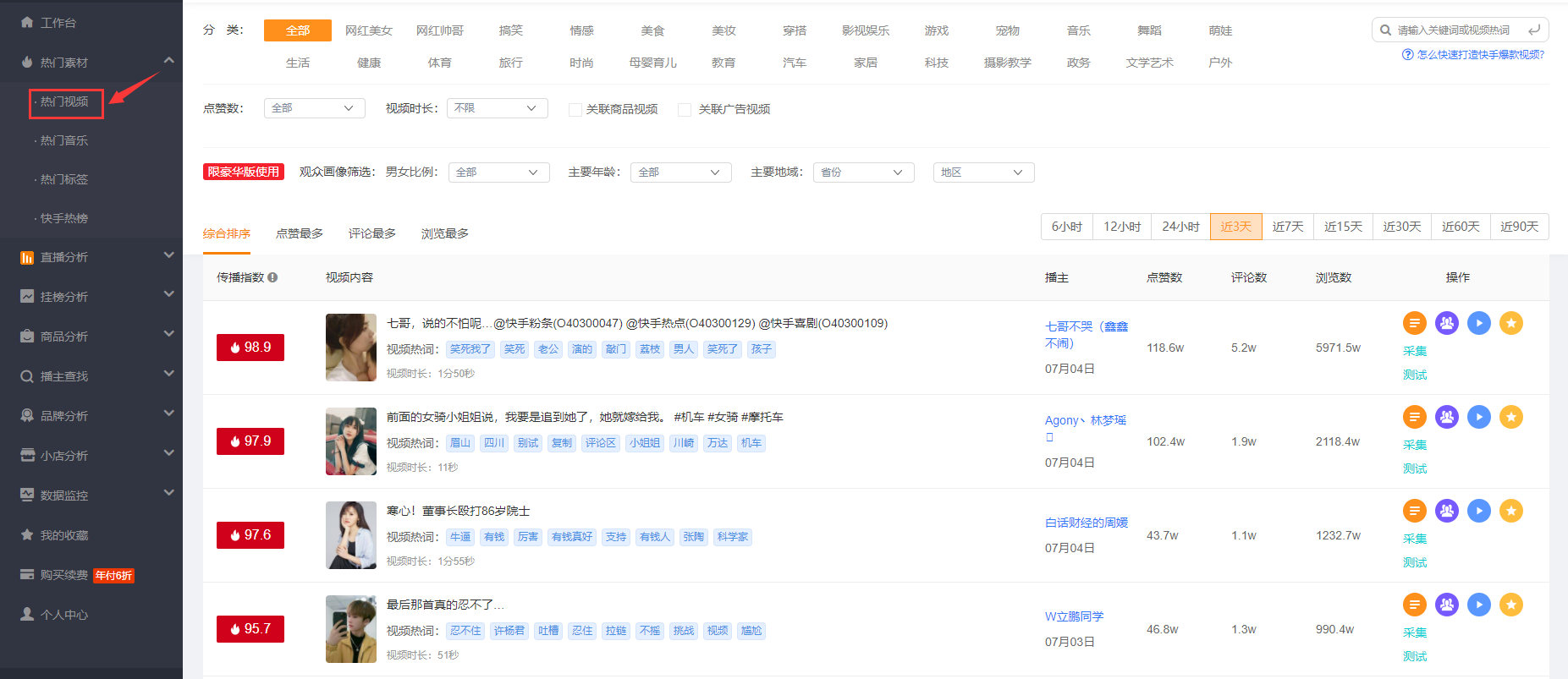Viewport: 1568px width, 679px height.
Task: Click orange collect icon in 董事长殴打 row
Action: point(1414,511)
